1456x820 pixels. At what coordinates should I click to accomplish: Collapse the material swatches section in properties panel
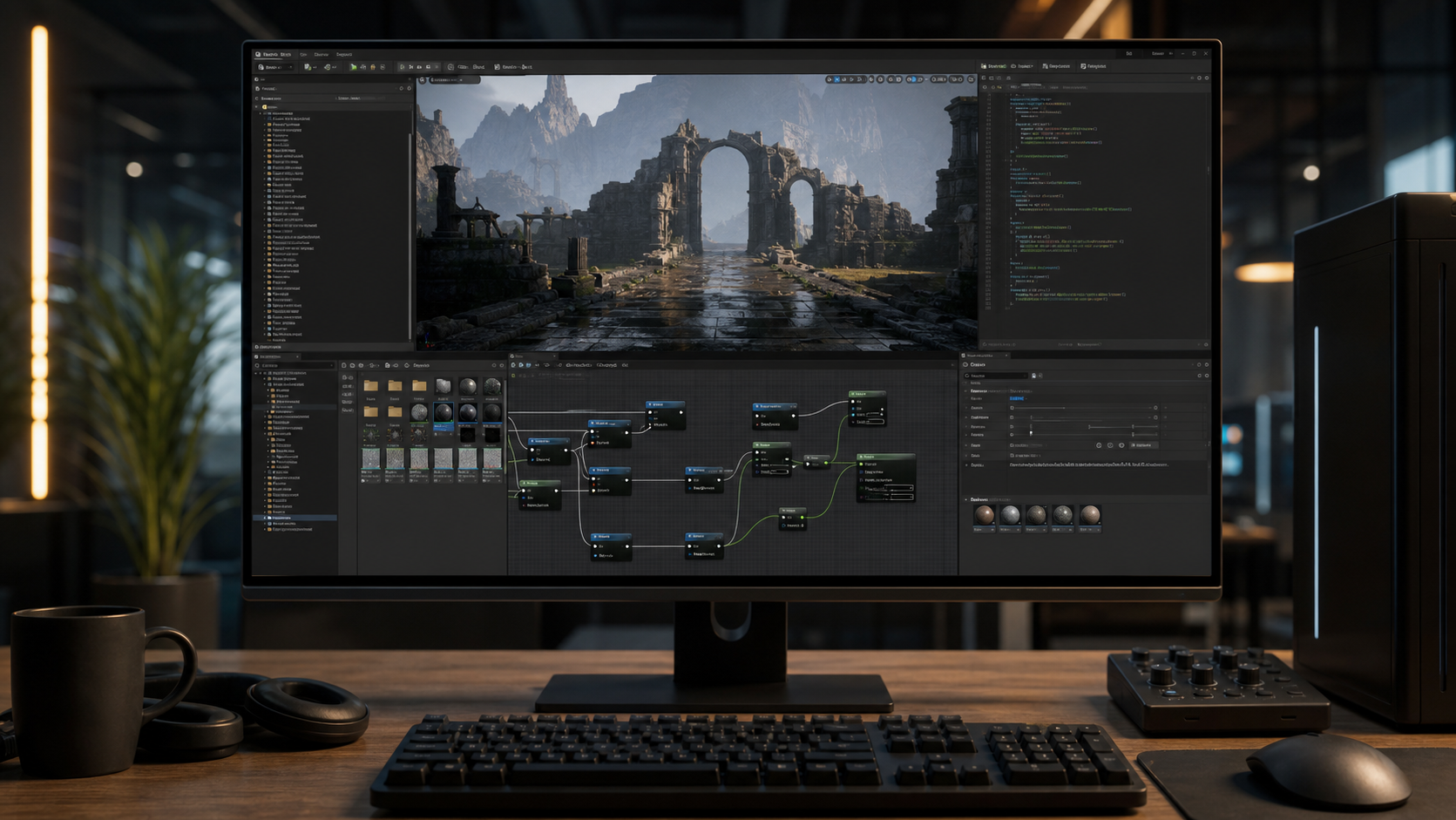(965, 499)
